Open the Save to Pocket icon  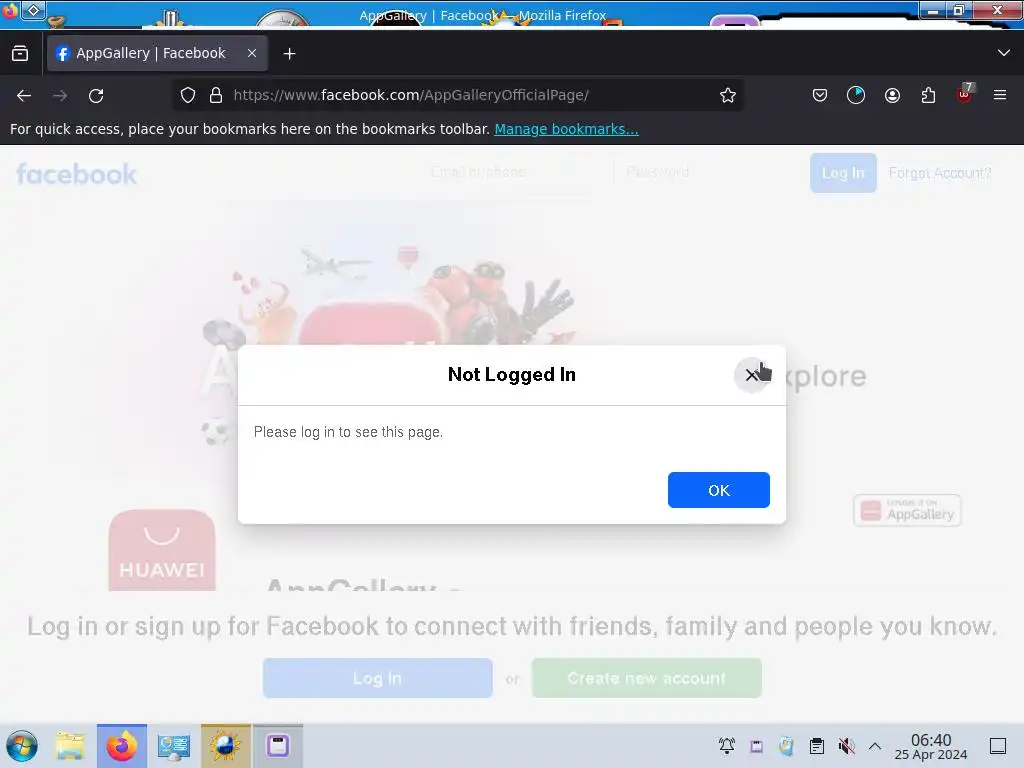click(x=820, y=95)
